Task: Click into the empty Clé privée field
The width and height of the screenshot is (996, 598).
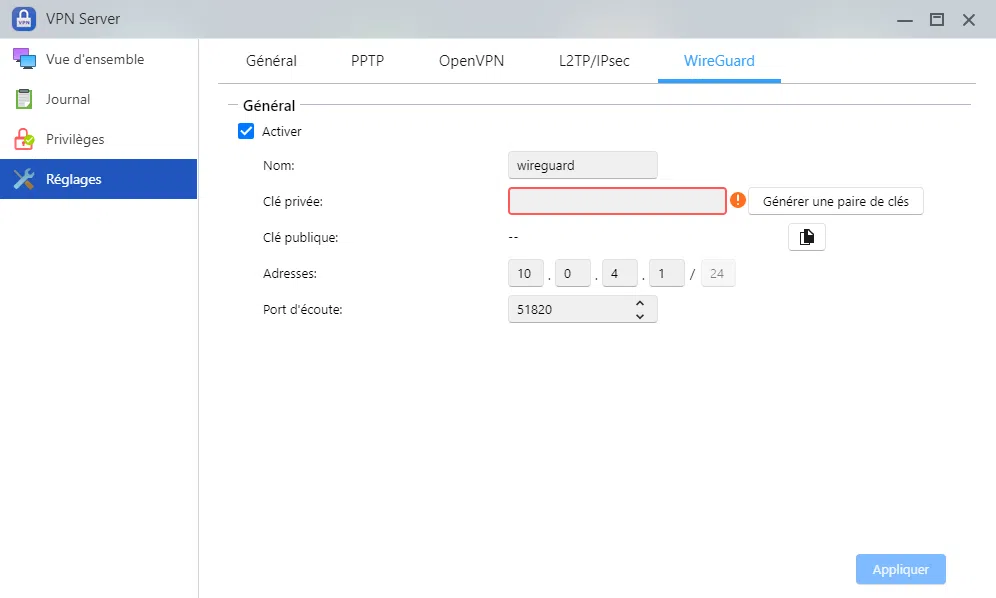Action: [617, 201]
